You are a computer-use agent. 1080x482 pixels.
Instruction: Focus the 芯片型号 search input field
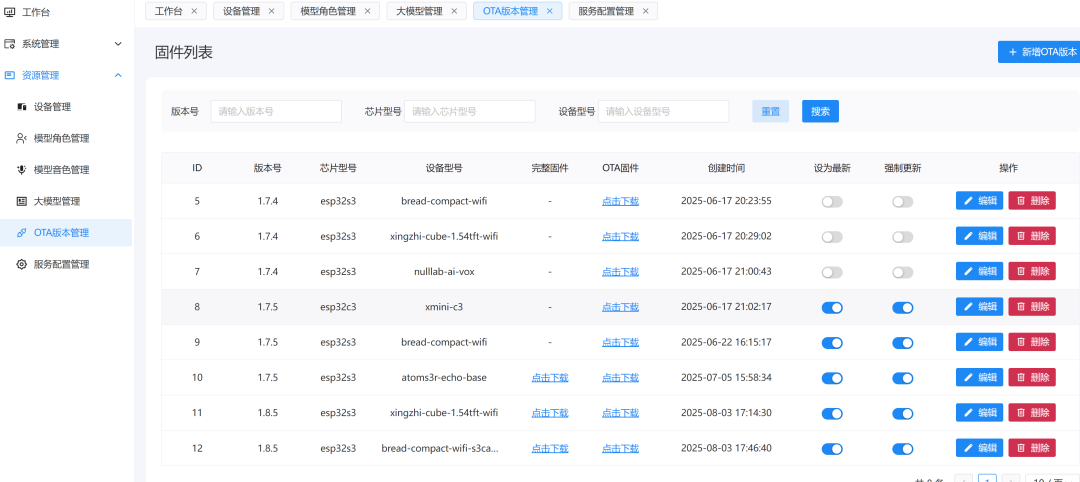469,112
